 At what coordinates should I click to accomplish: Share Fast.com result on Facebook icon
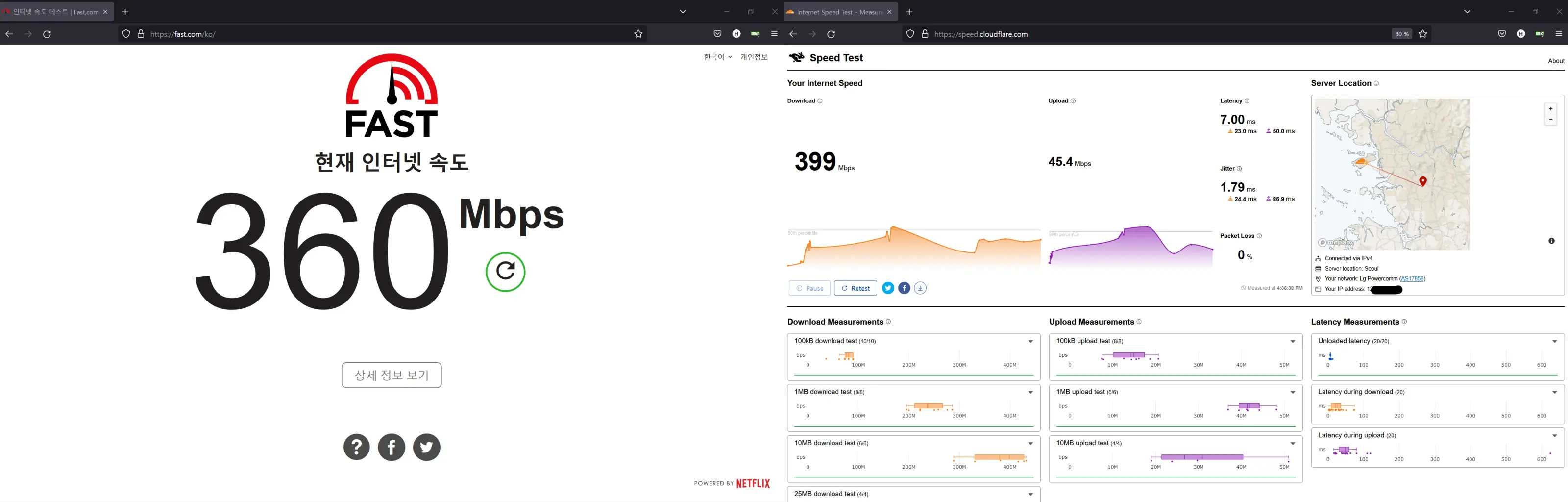tap(392, 447)
